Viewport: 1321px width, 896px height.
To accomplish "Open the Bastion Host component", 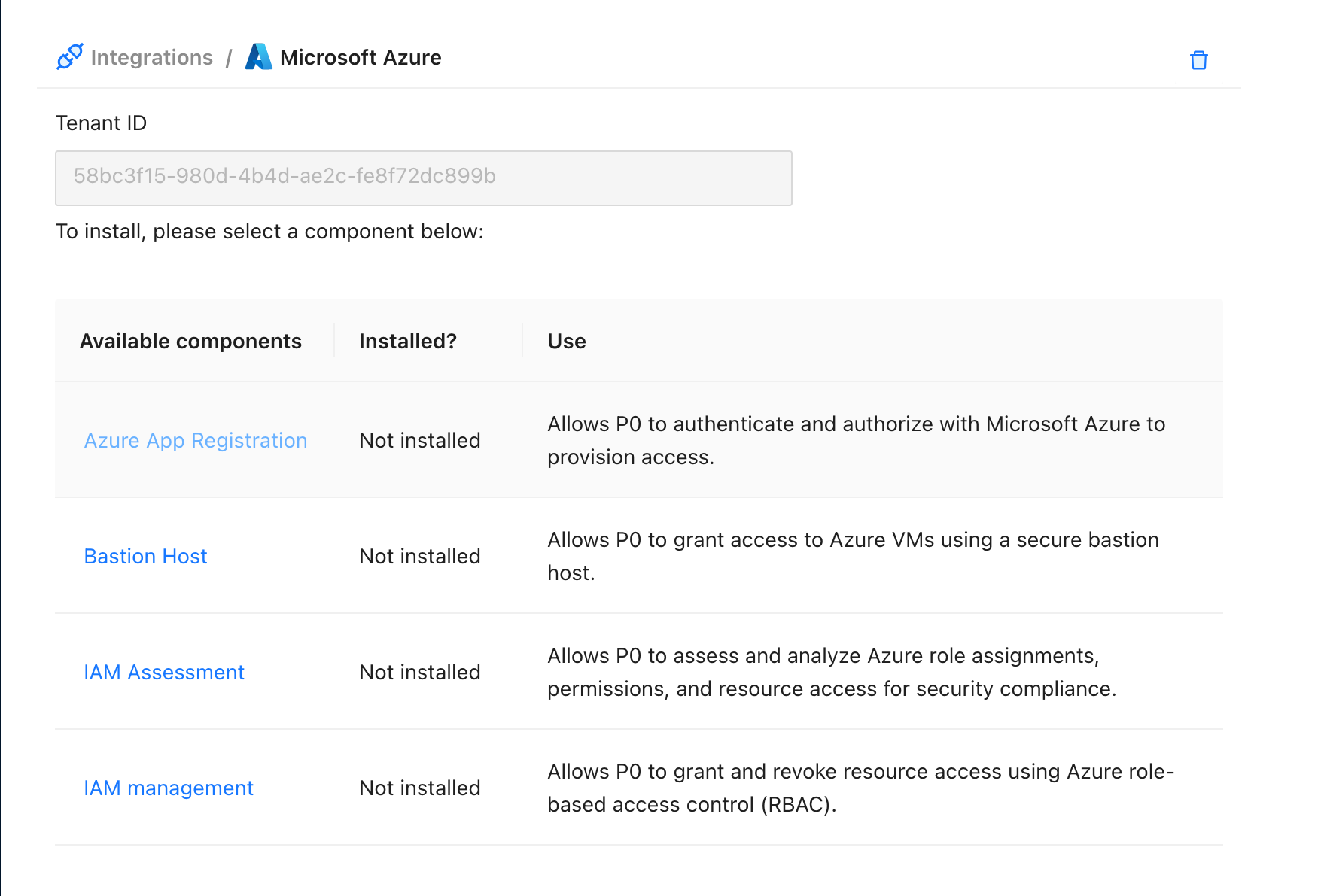I will point(145,556).
